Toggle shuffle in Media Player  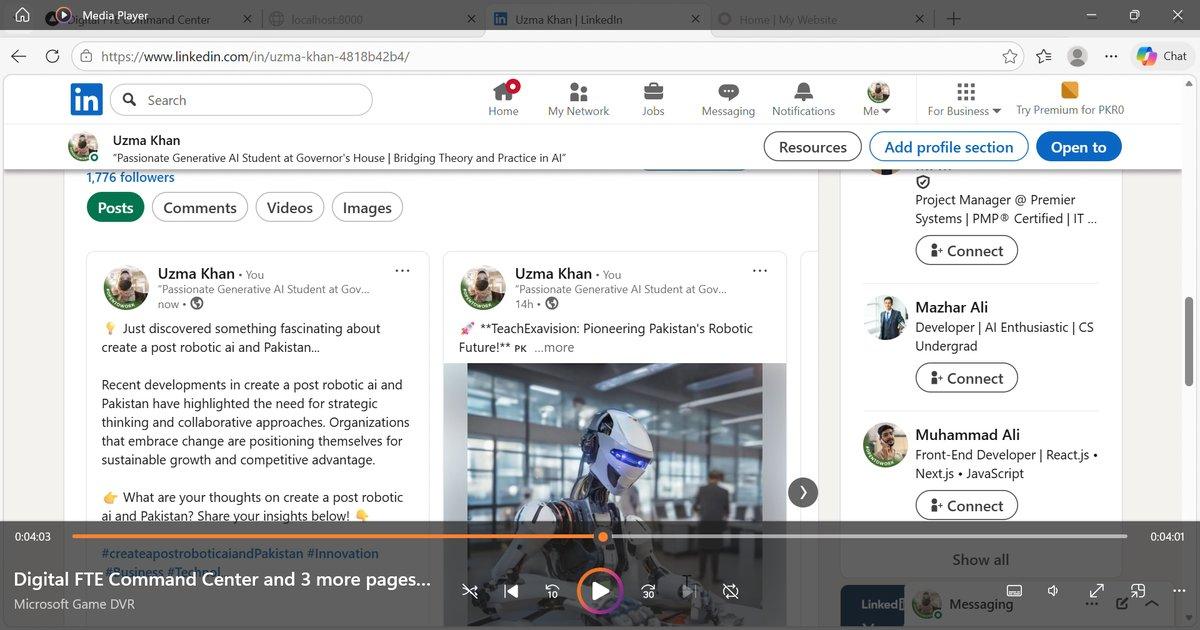pos(470,591)
